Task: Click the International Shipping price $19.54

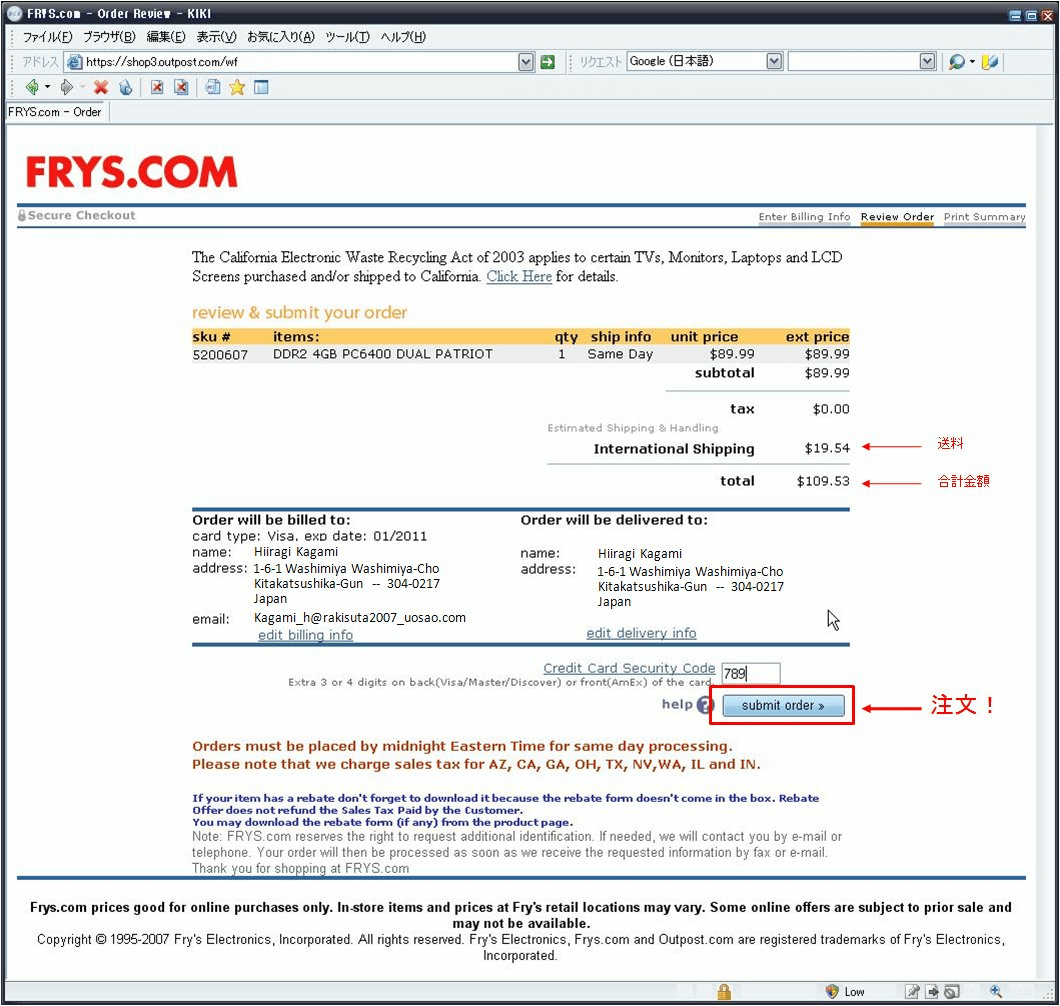Action: click(x=827, y=448)
